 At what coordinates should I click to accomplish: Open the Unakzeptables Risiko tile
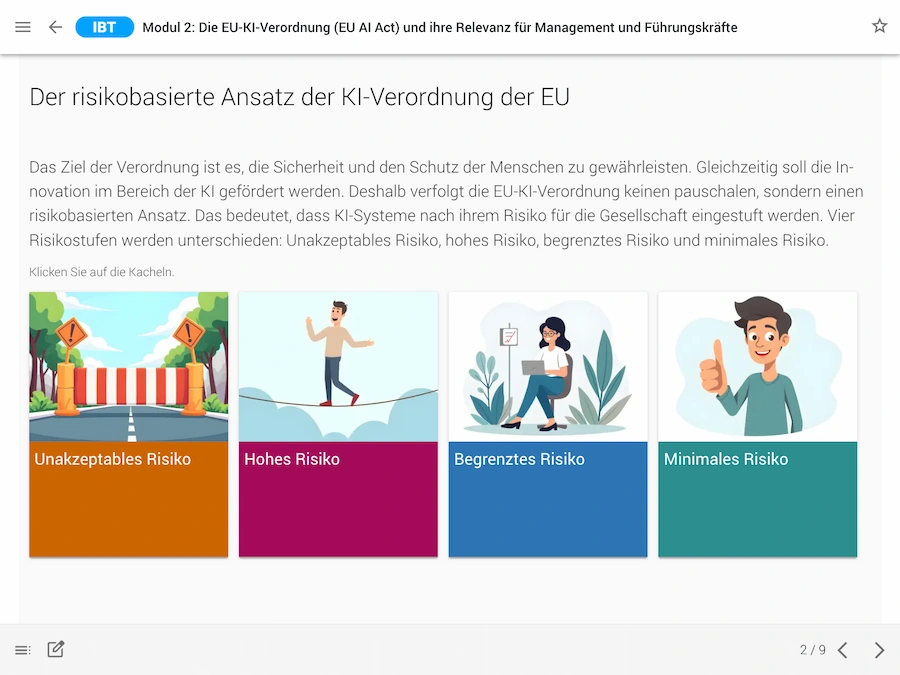tap(129, 424)
